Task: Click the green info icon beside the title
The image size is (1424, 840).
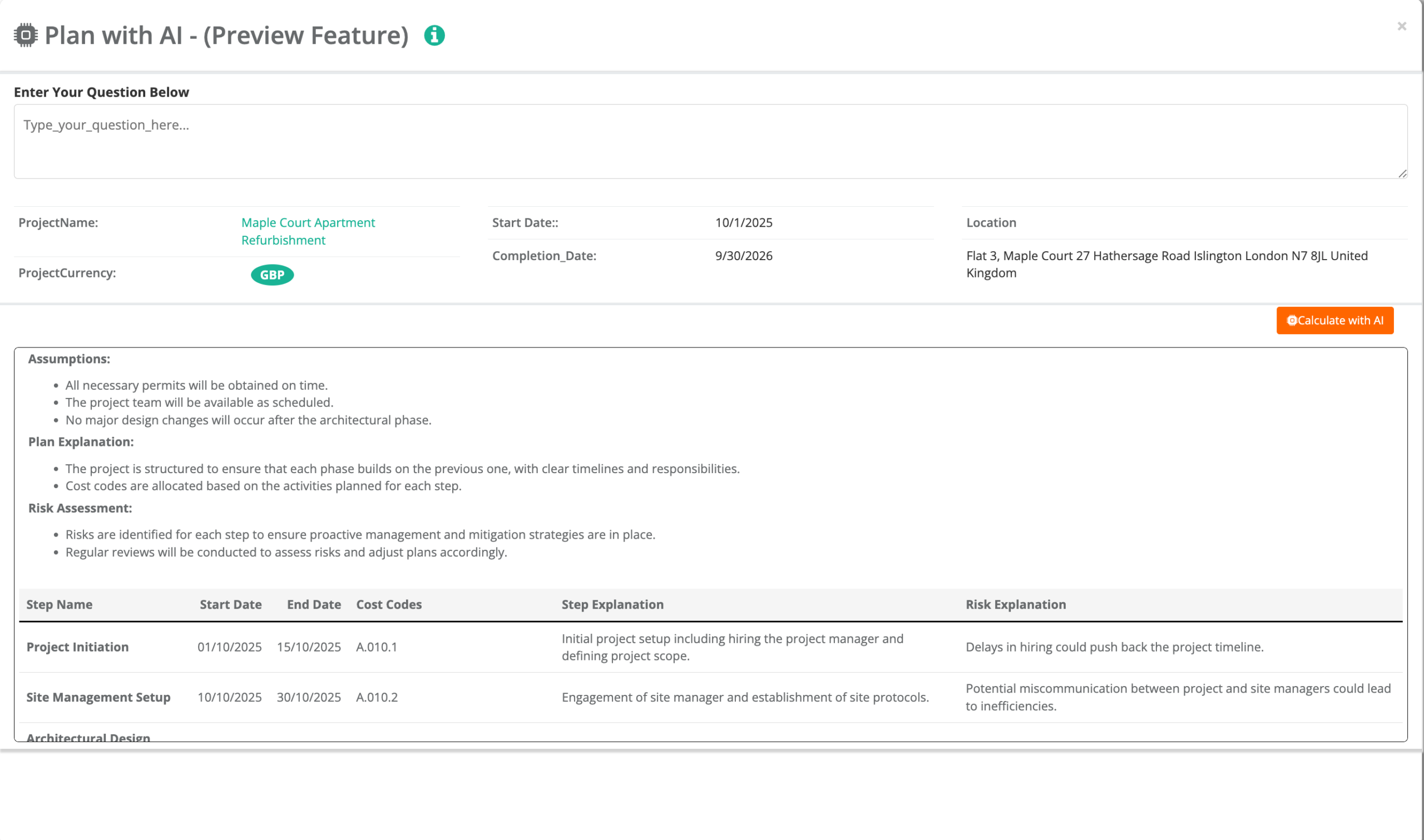Action: [434, 36]
